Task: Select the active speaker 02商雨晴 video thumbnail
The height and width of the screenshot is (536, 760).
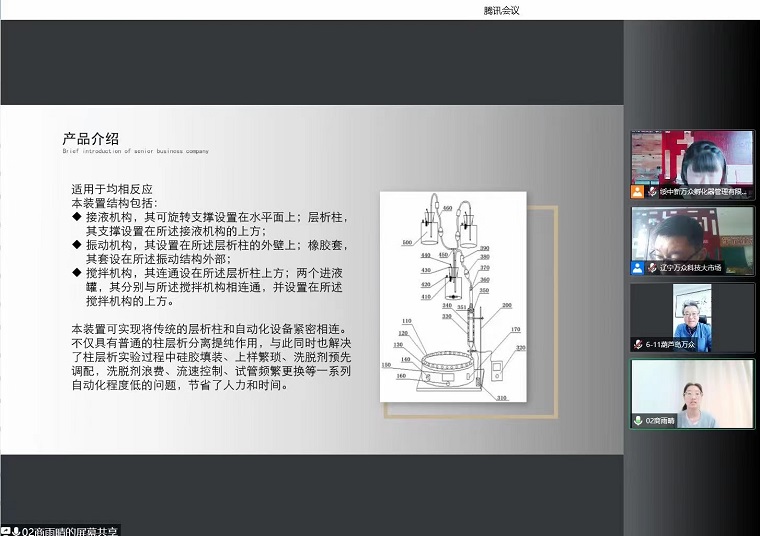Action: (692, 394)
